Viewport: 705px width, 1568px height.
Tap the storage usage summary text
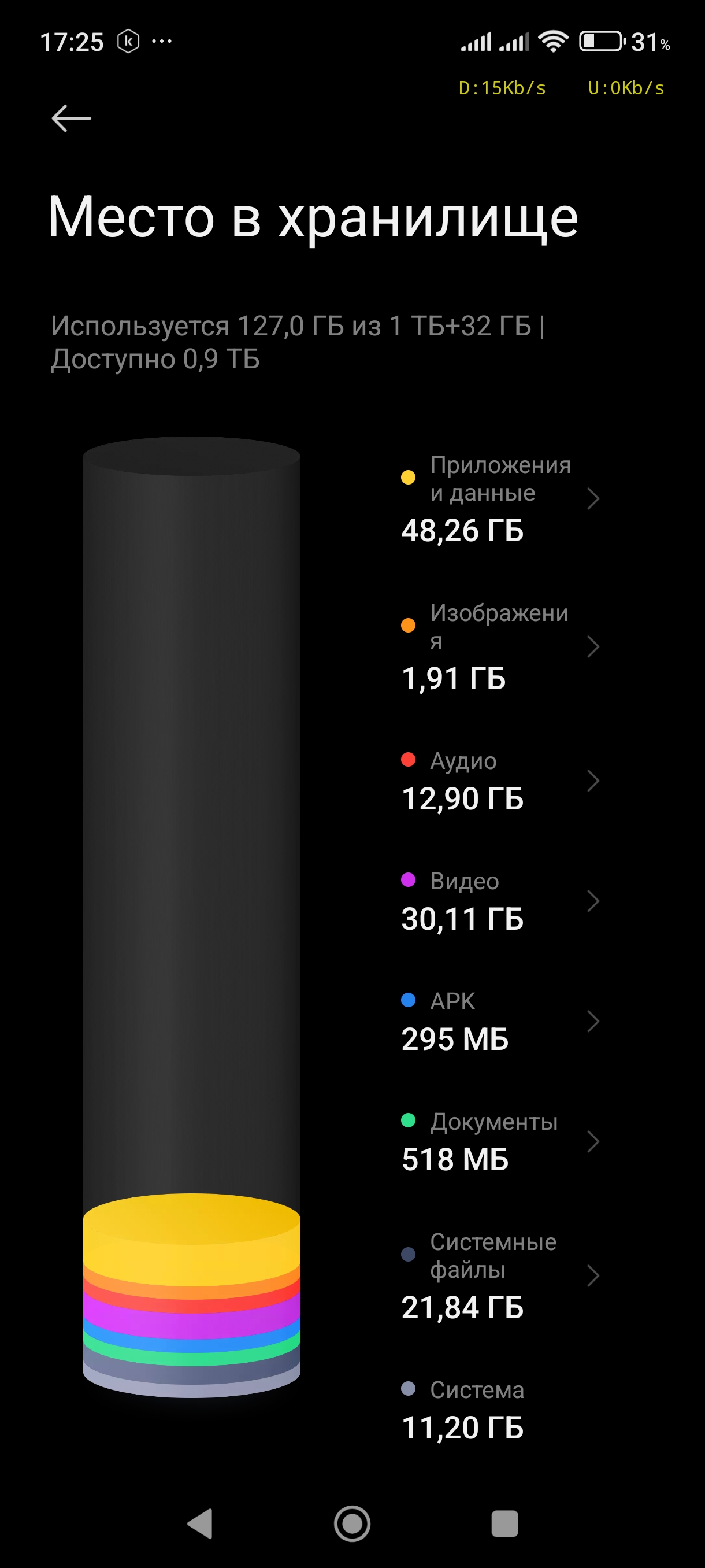click(298, 342)
